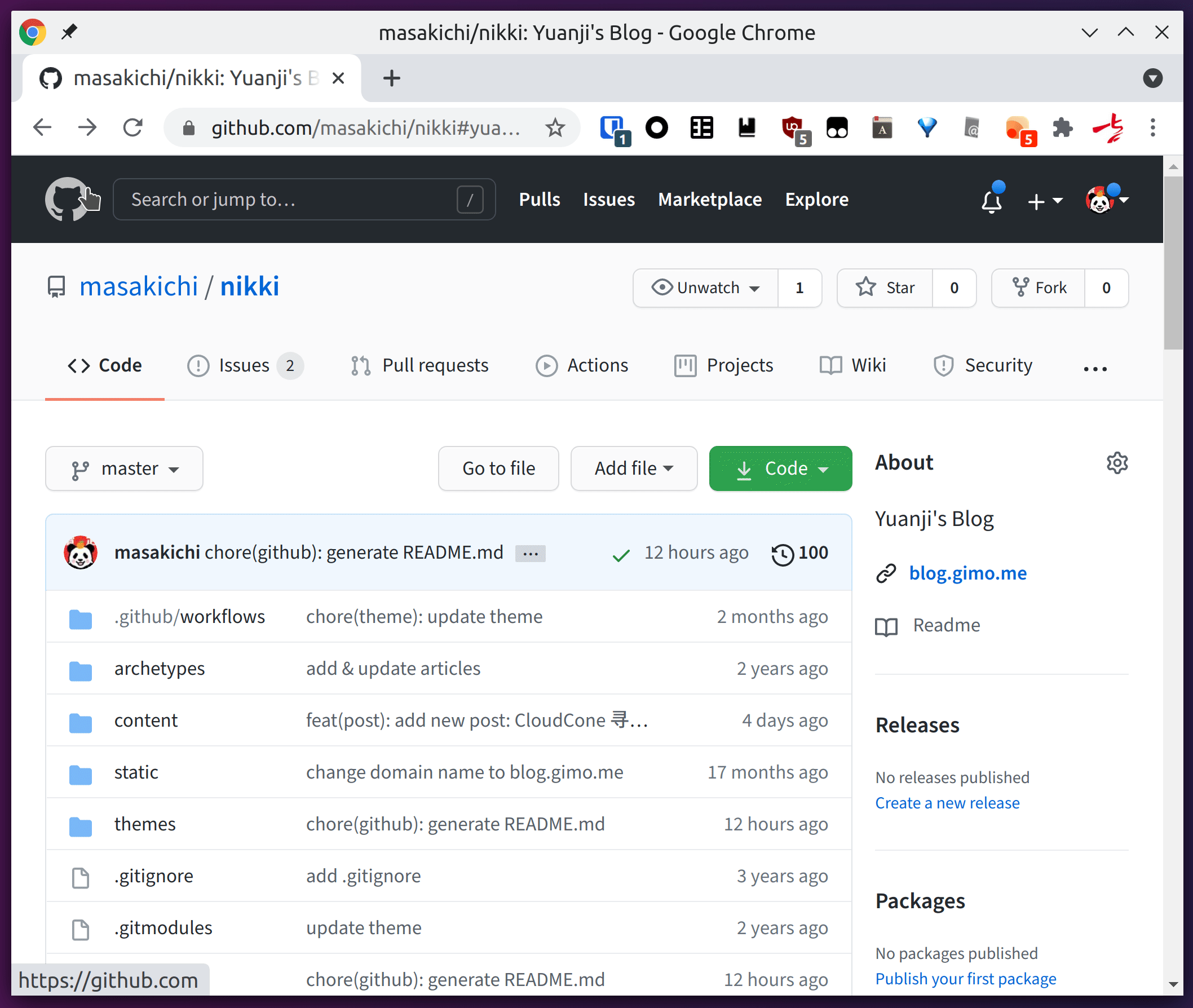
Task: Click the GitHub Octocat logo
Action: click(67, 200)
